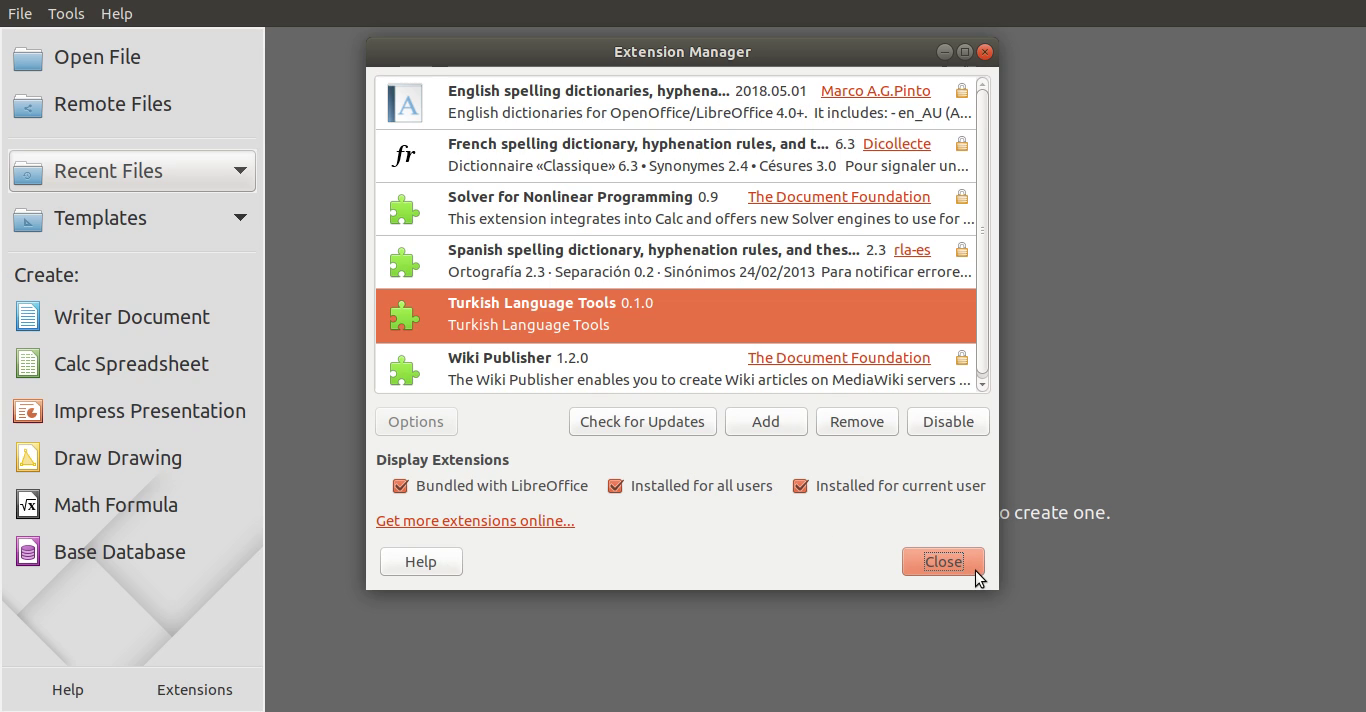
Task: Open the Help menu in menu bar
Action: pyautogui.click(x=116, y=14)
